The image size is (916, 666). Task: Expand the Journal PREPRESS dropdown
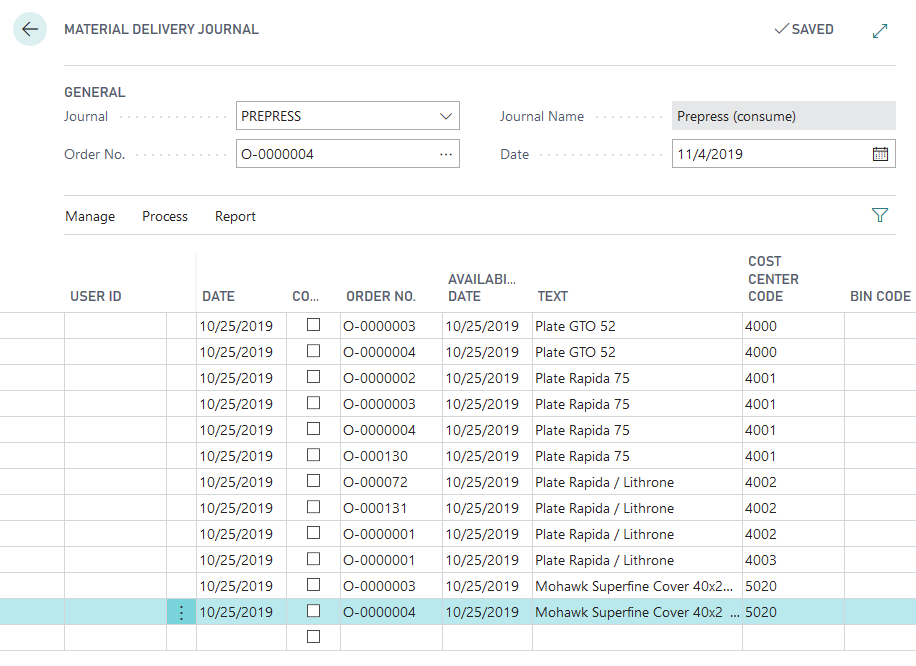(x=446, y=116)
